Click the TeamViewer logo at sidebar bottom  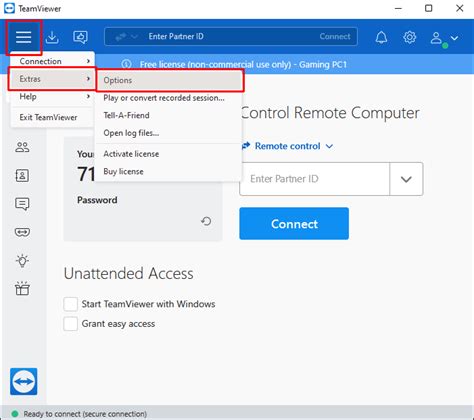(24, 381)
